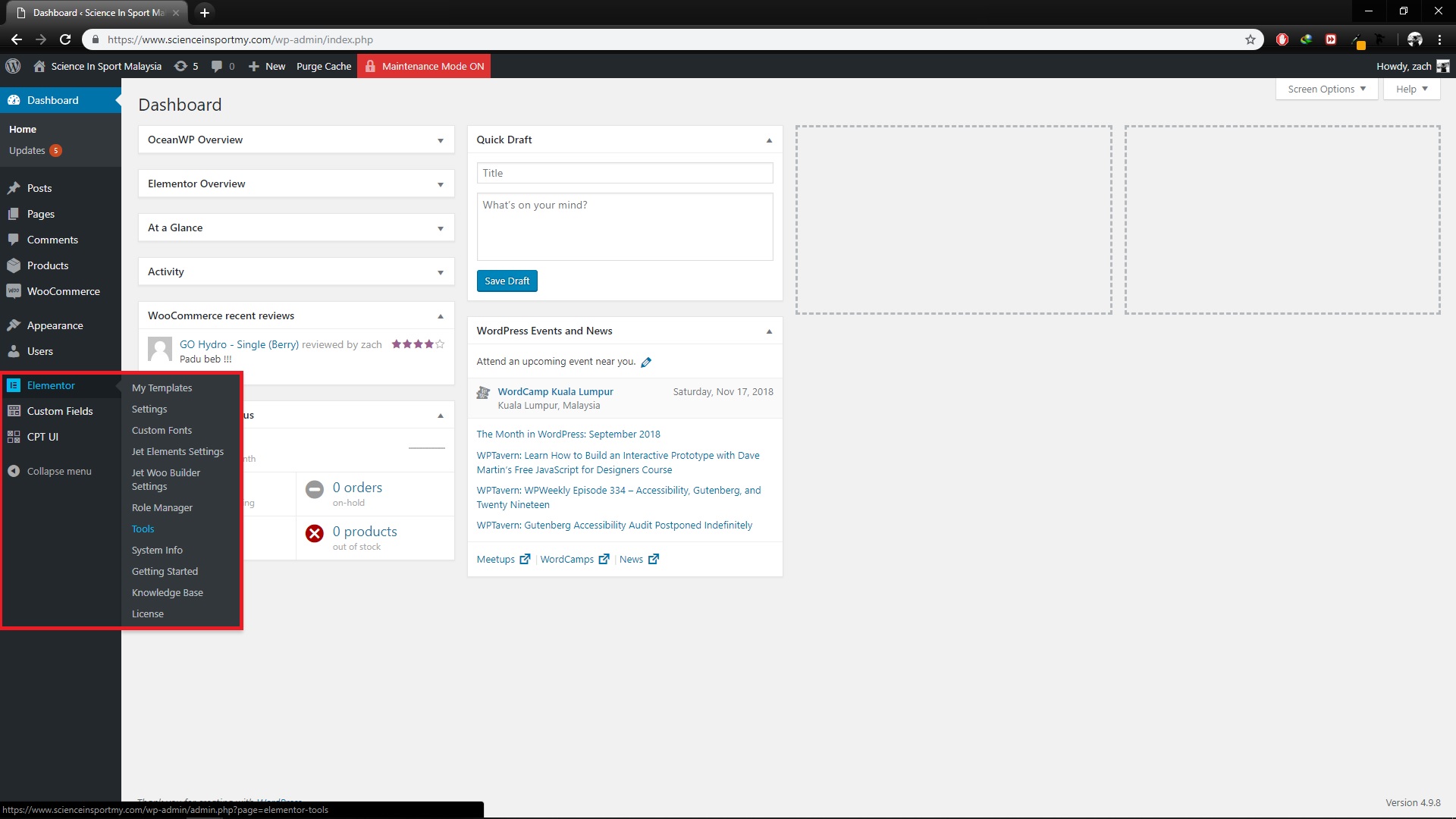
Task: Open Tools in Elementor submenu
Action: [143, 529]
